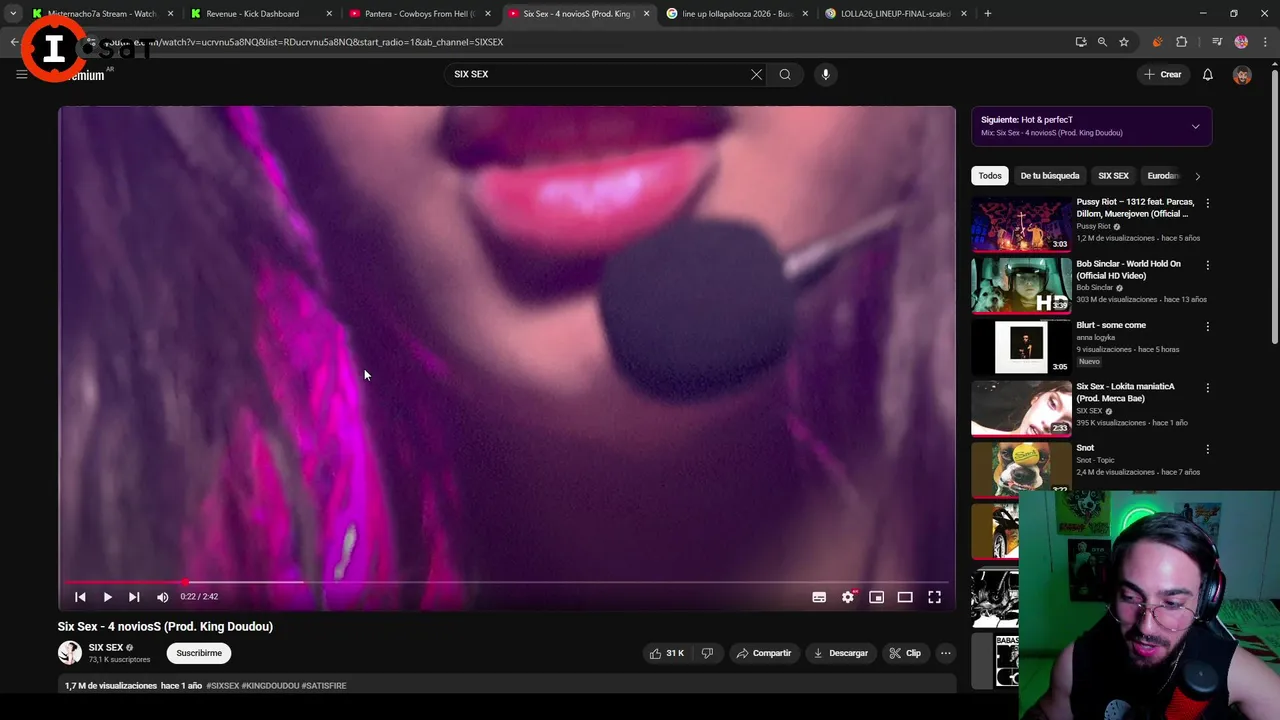Viewport: 1280px width, 720px height.
Task: Show more filter chips with the arrow
Action: pyautogui.click(x=1197, y=176)
